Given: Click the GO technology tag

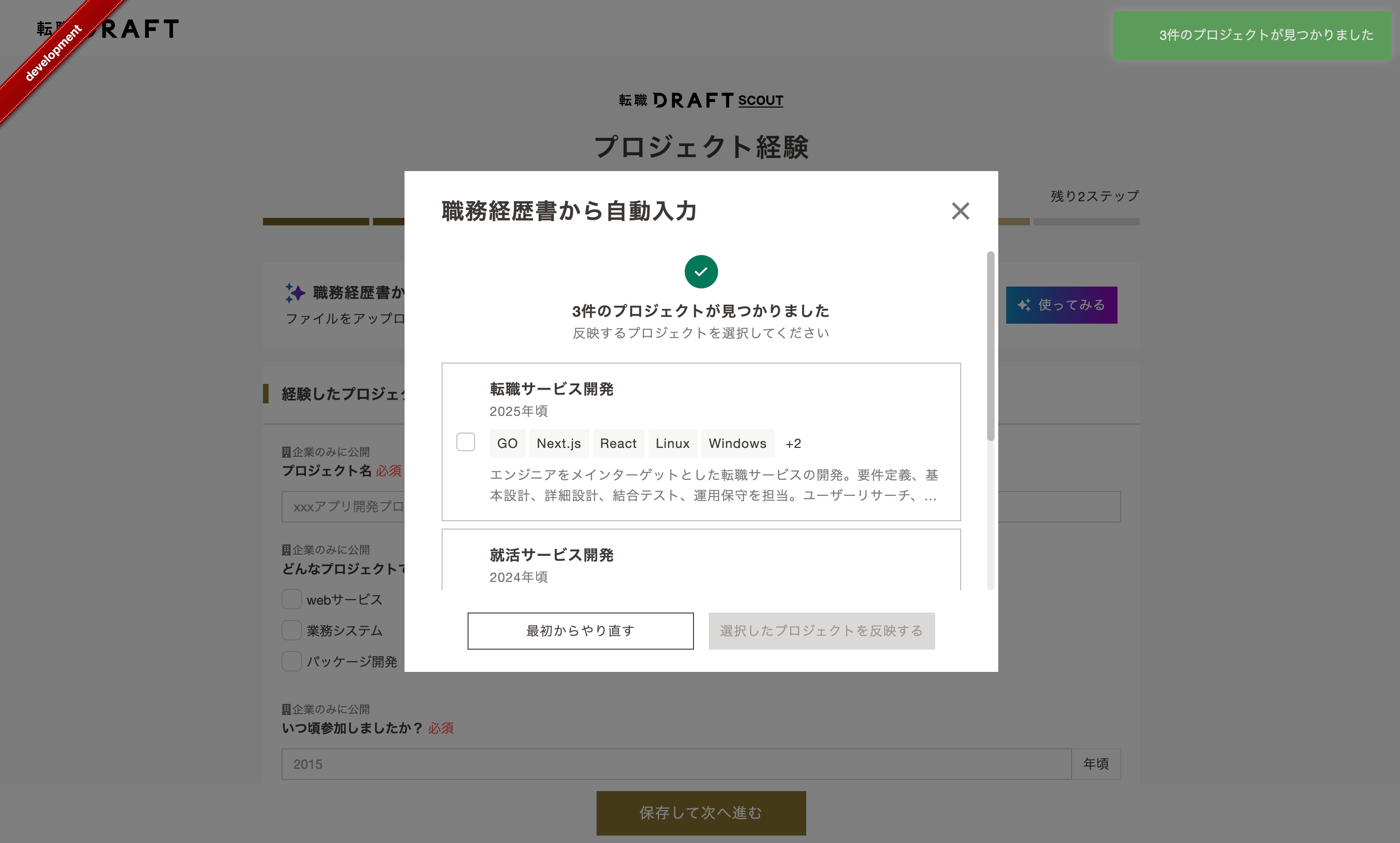Looking at the screenshot, I should (x=507, y=443).
